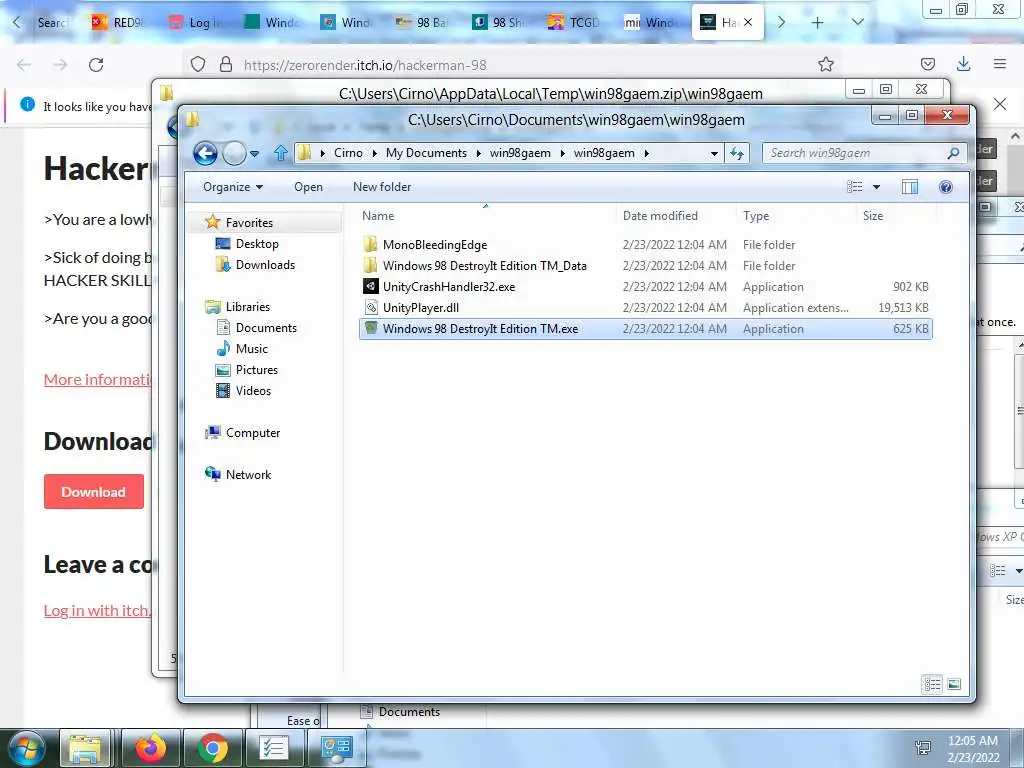Open Desktop in navigation pane

[257, 244]
